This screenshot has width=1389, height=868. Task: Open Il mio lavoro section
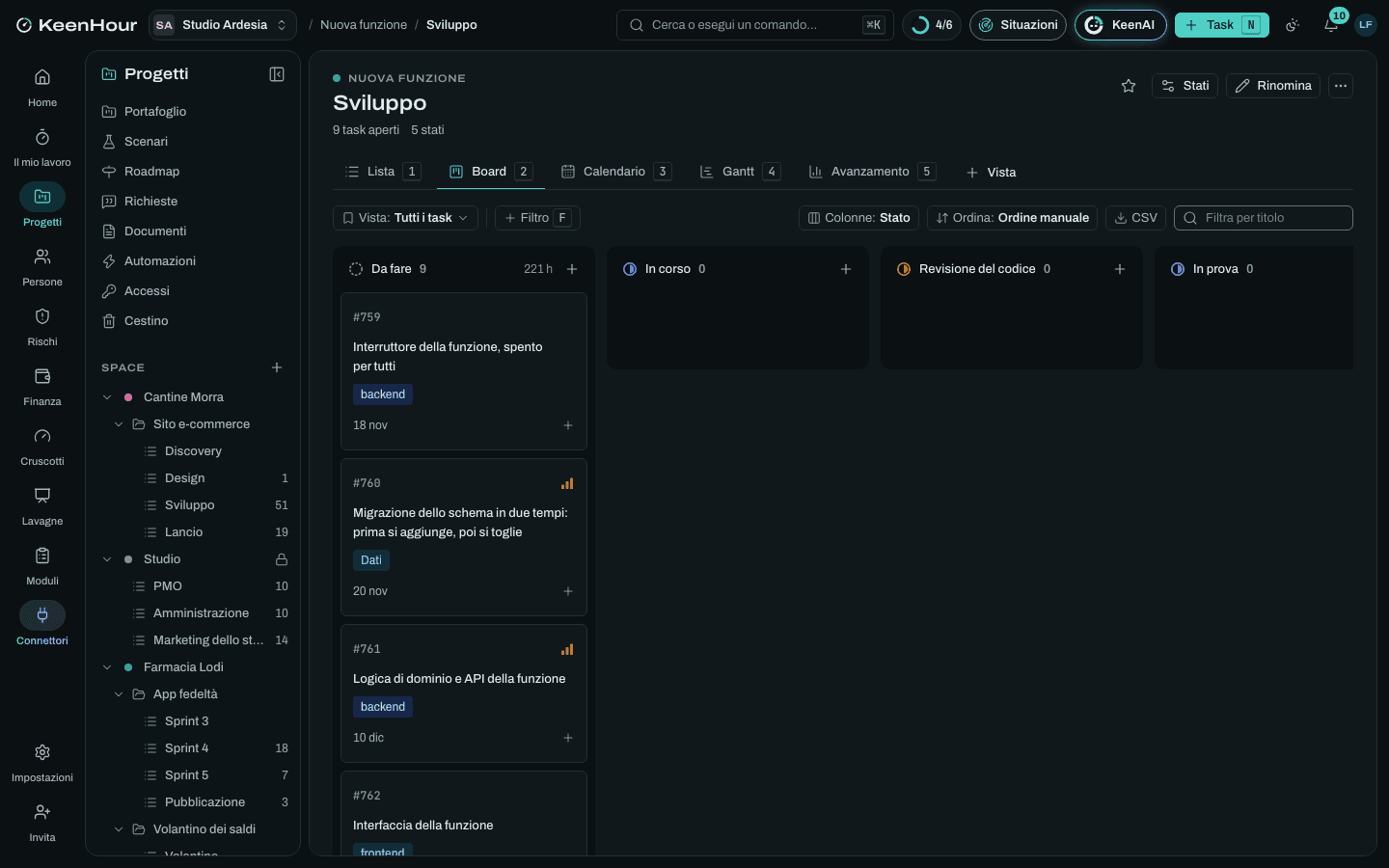(42, 148)
